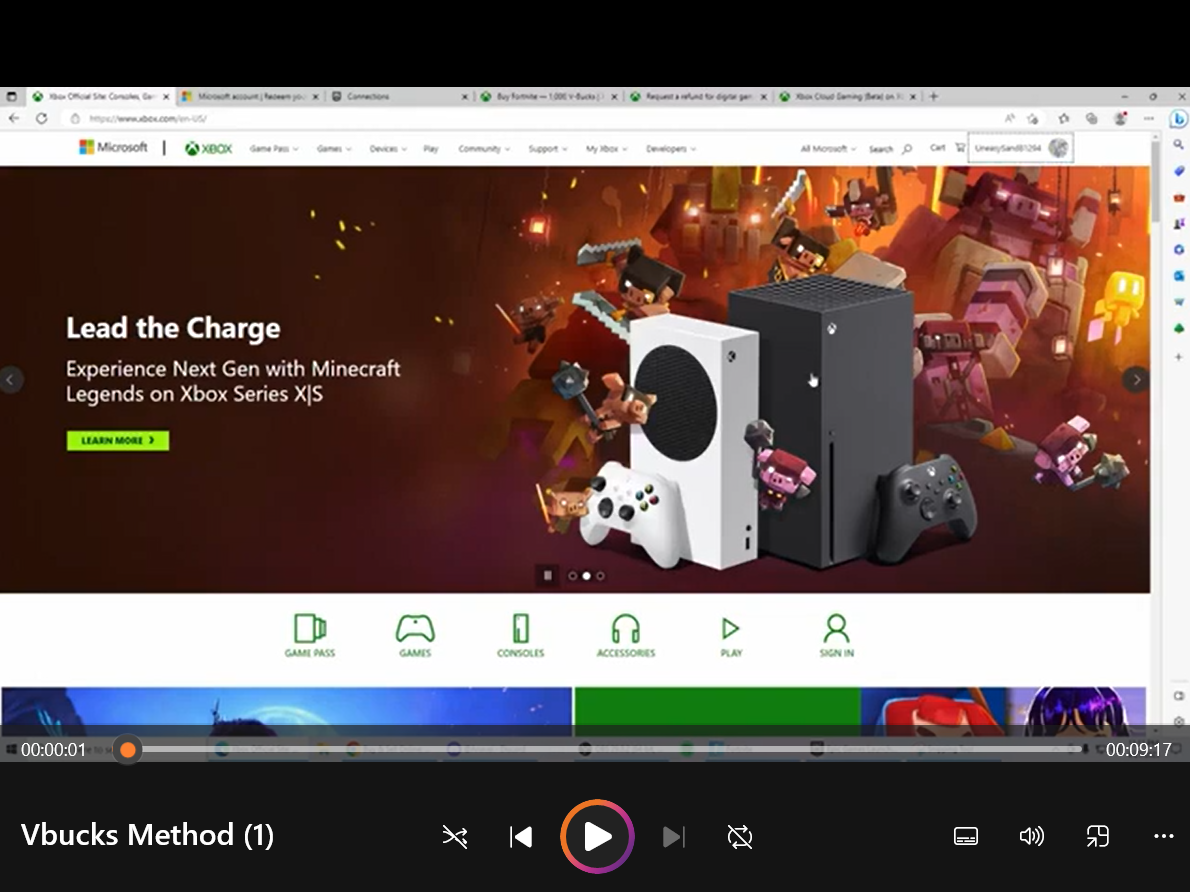Click the Xbox logo in the header
1190x892 pixels.
click(x=209, y=149)
